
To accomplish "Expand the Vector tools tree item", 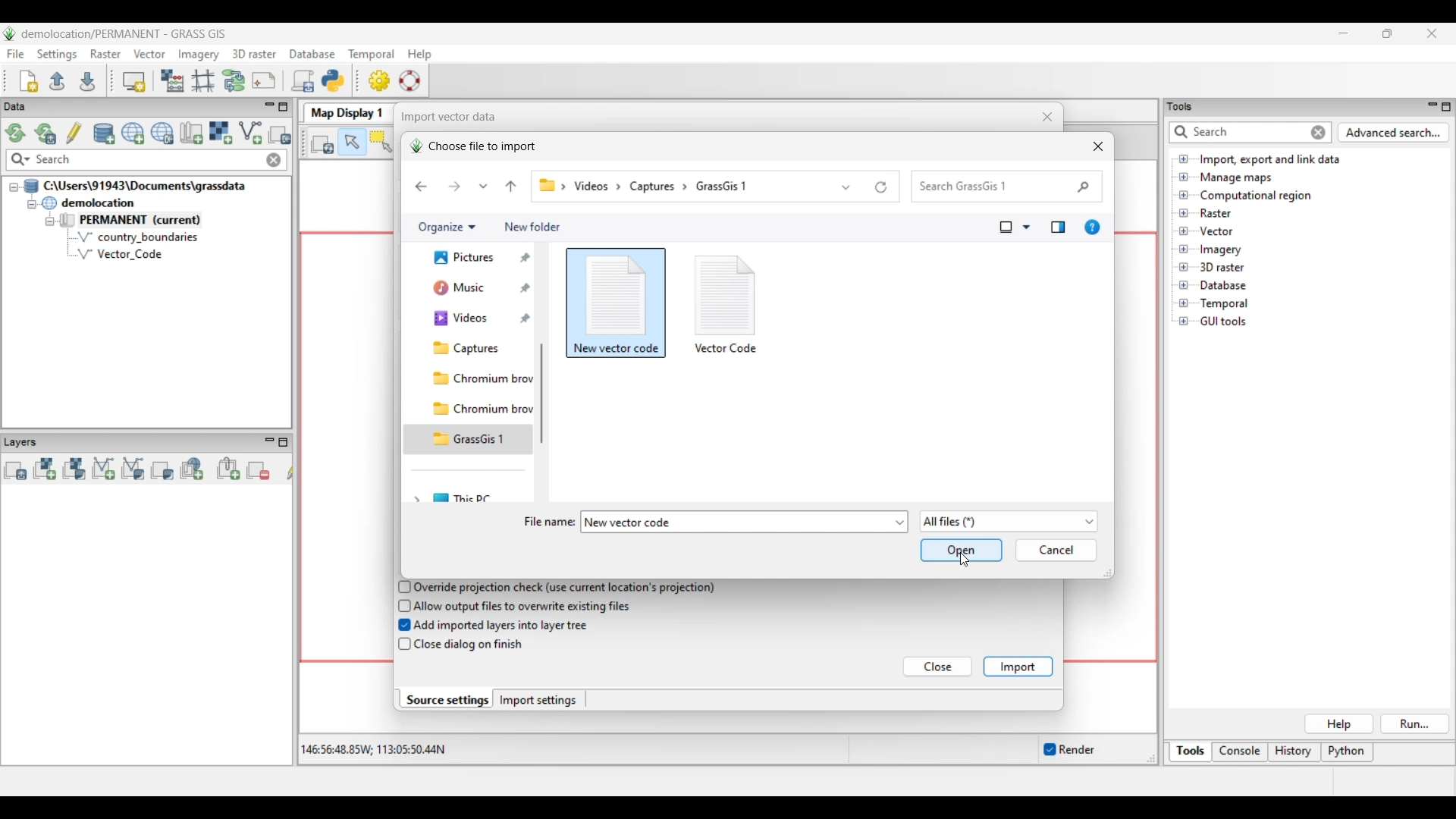I will 1184,232.
